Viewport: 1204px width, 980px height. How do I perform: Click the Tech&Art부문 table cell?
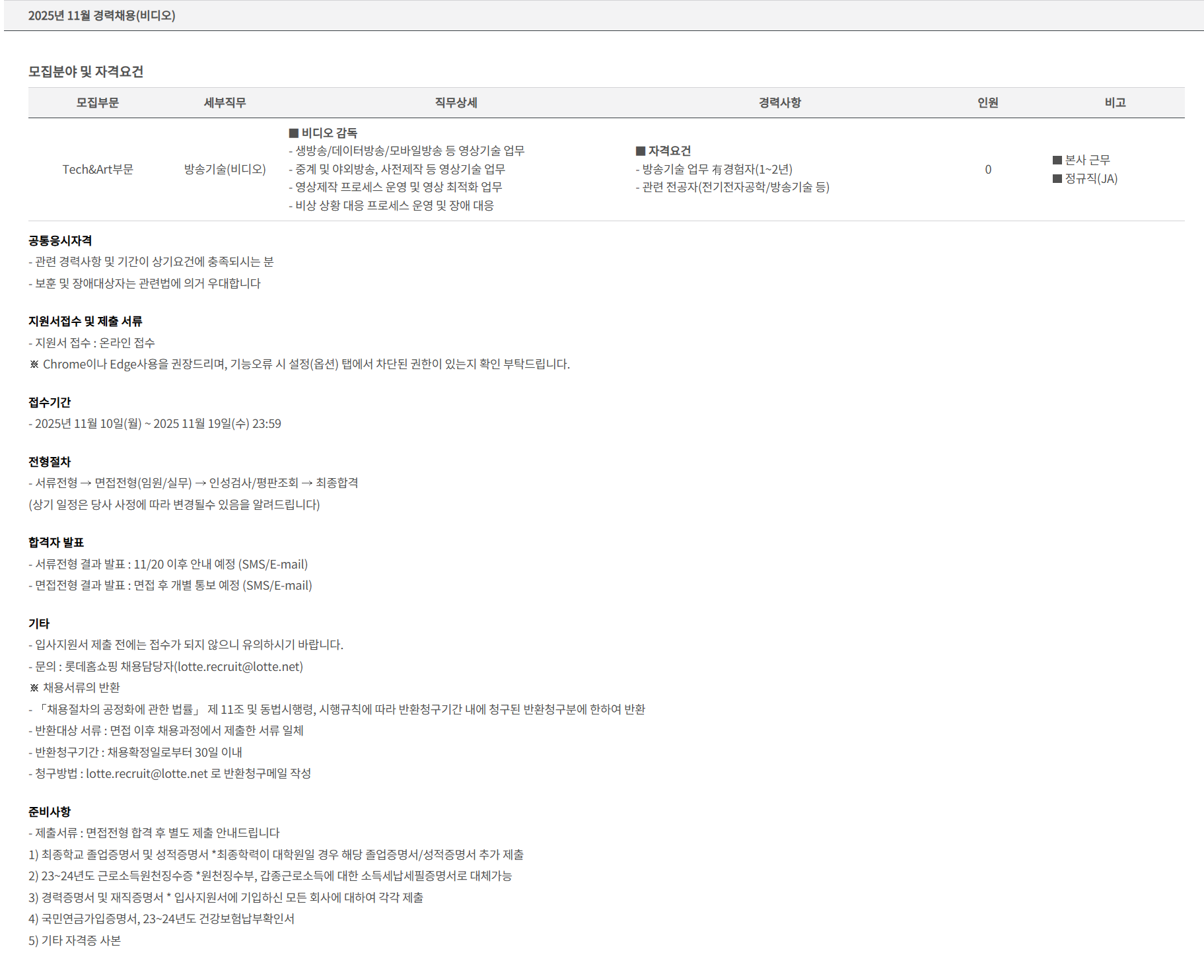[98, 170]
